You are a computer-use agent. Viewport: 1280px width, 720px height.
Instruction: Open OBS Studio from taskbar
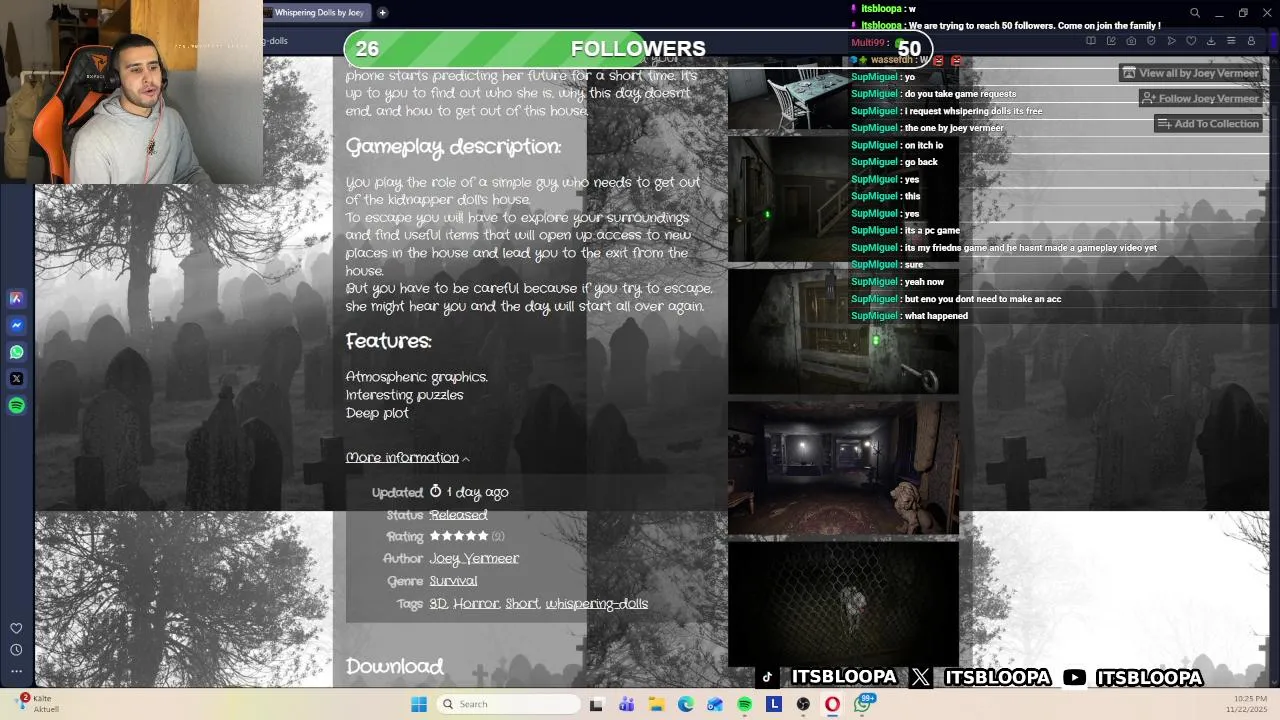coord(803,704)
